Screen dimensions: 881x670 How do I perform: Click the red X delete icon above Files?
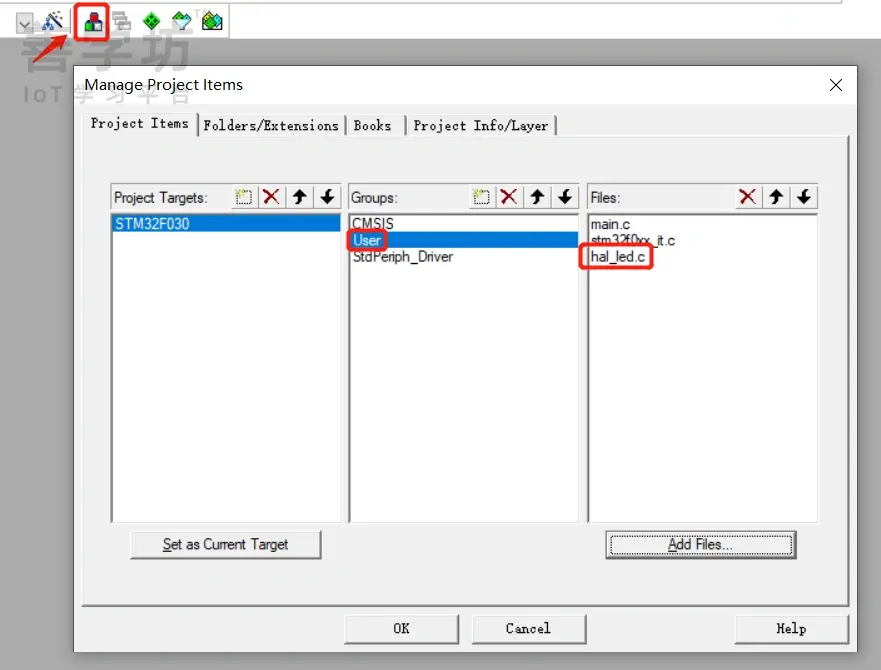747,196
